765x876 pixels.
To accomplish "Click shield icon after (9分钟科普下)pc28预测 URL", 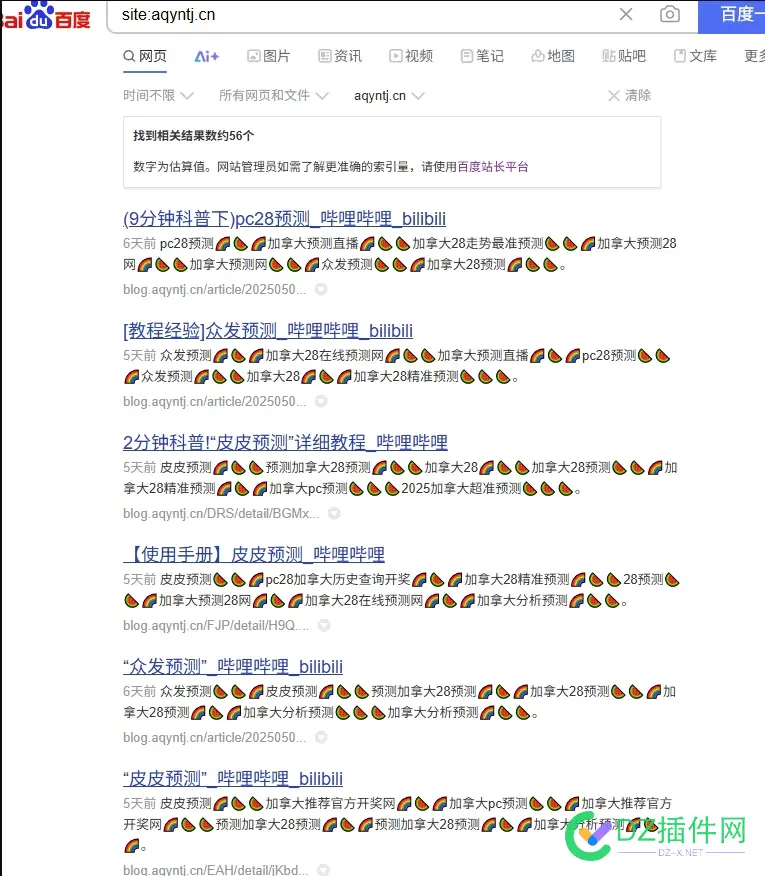I will [x=321, y=289].
